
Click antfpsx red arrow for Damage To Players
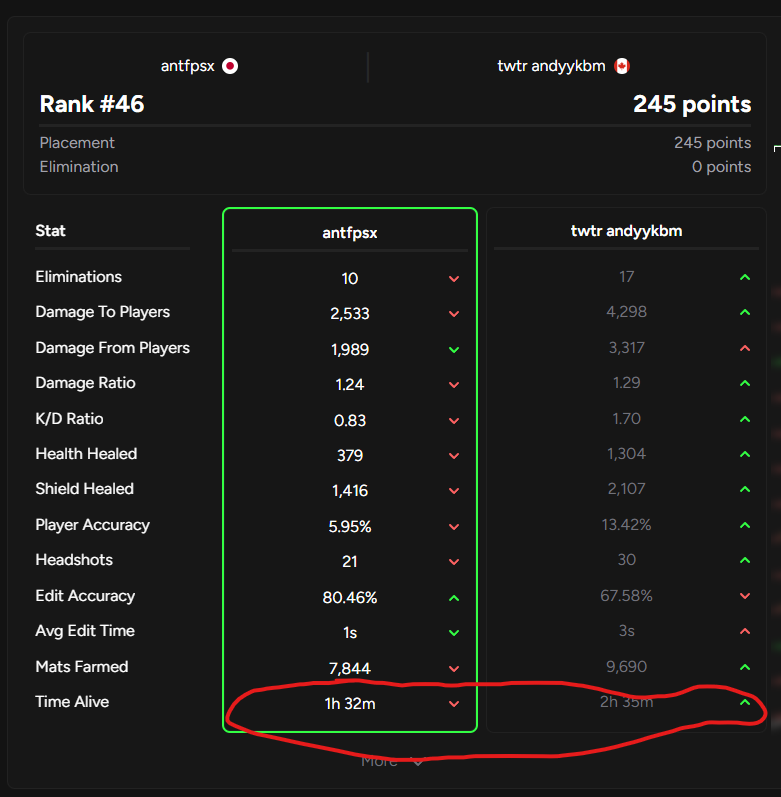(x=454, y=314)
